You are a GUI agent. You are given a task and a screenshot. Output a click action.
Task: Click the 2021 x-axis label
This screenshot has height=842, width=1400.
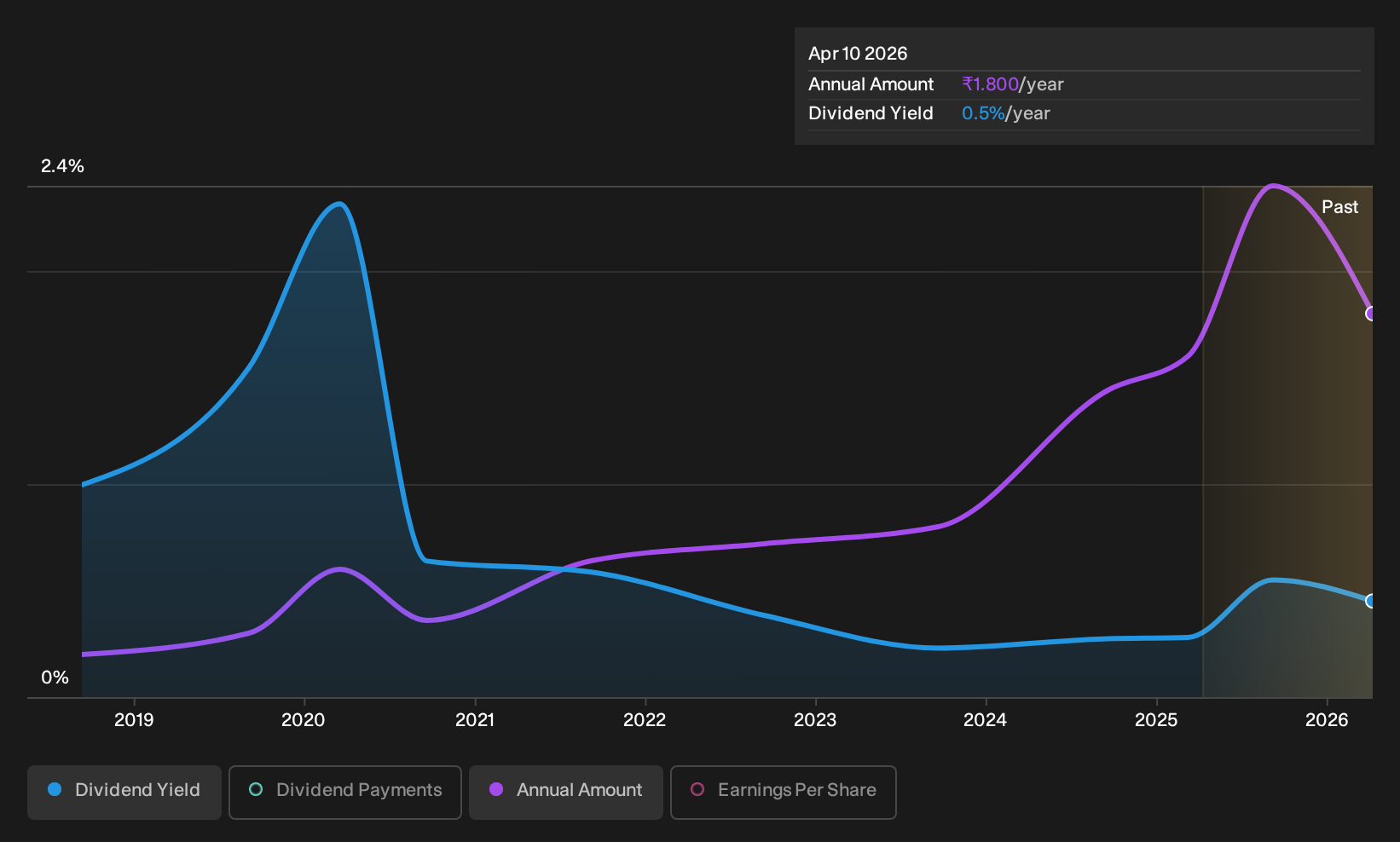point(475,720)
